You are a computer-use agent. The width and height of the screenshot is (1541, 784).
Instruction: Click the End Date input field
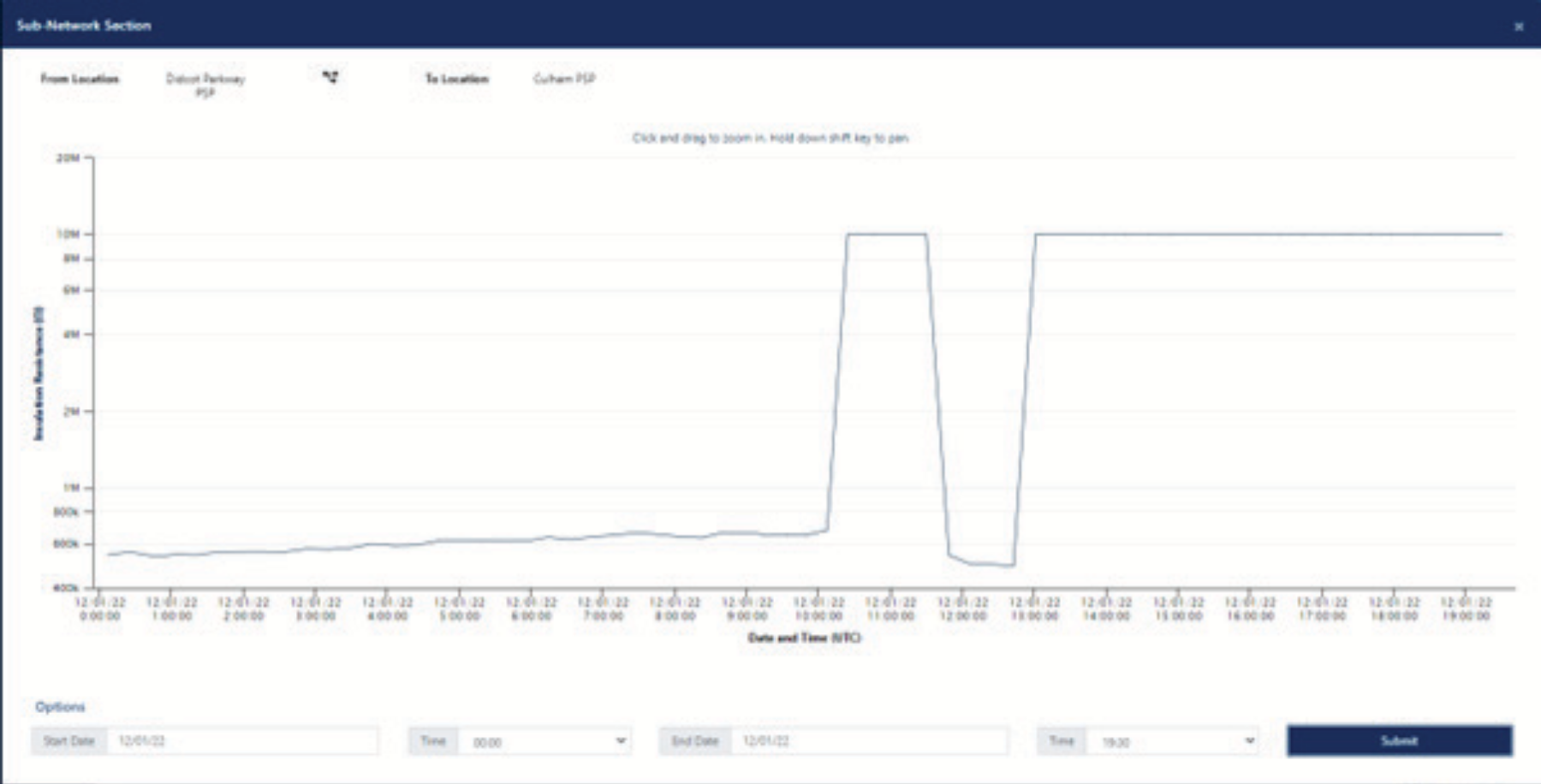point(869,741)
